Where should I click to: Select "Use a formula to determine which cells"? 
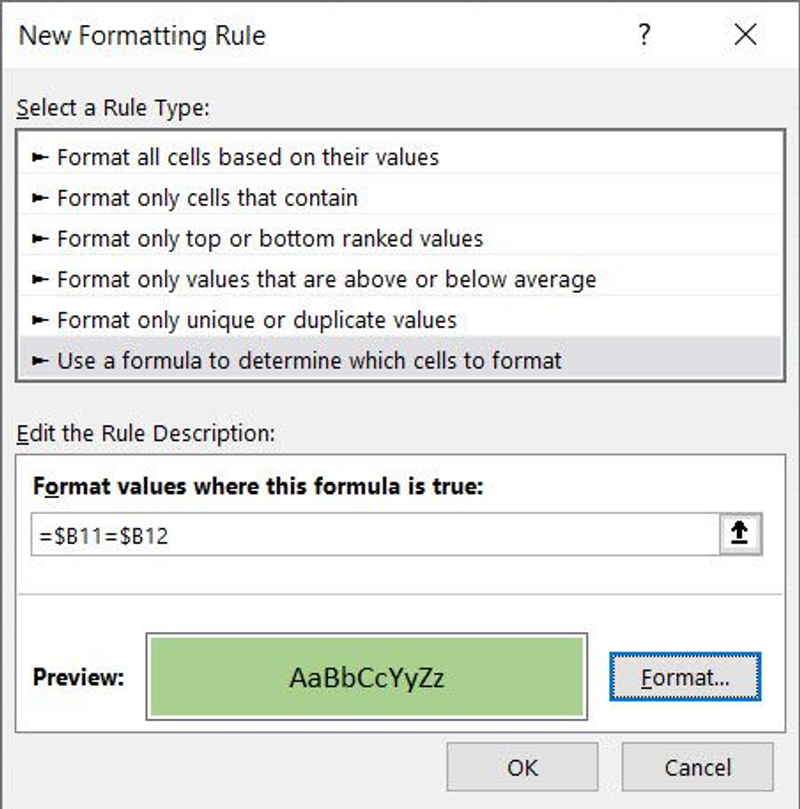click(x=309, y=361)
